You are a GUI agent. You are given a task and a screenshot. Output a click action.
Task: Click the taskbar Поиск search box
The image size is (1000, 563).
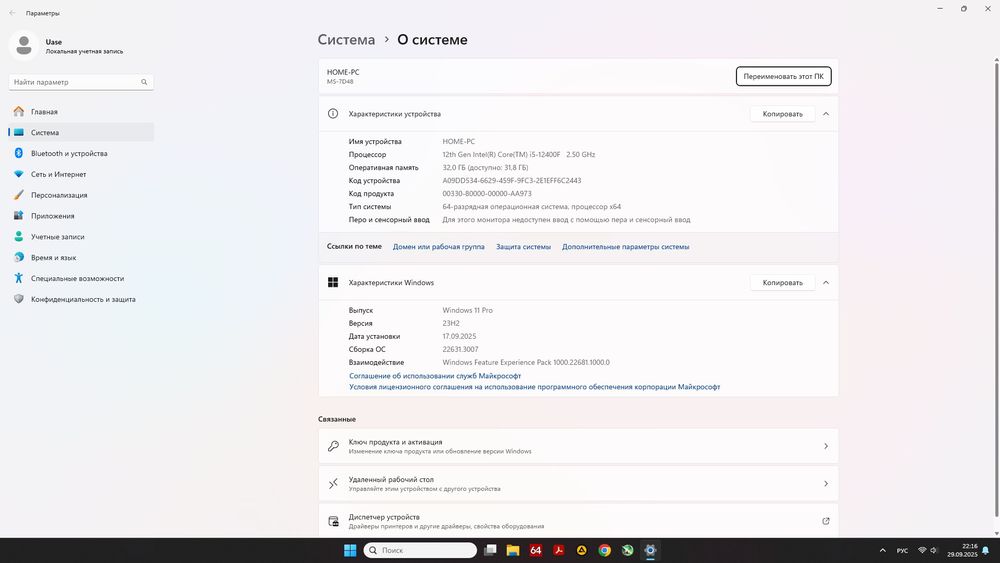(x=420, y=550)
